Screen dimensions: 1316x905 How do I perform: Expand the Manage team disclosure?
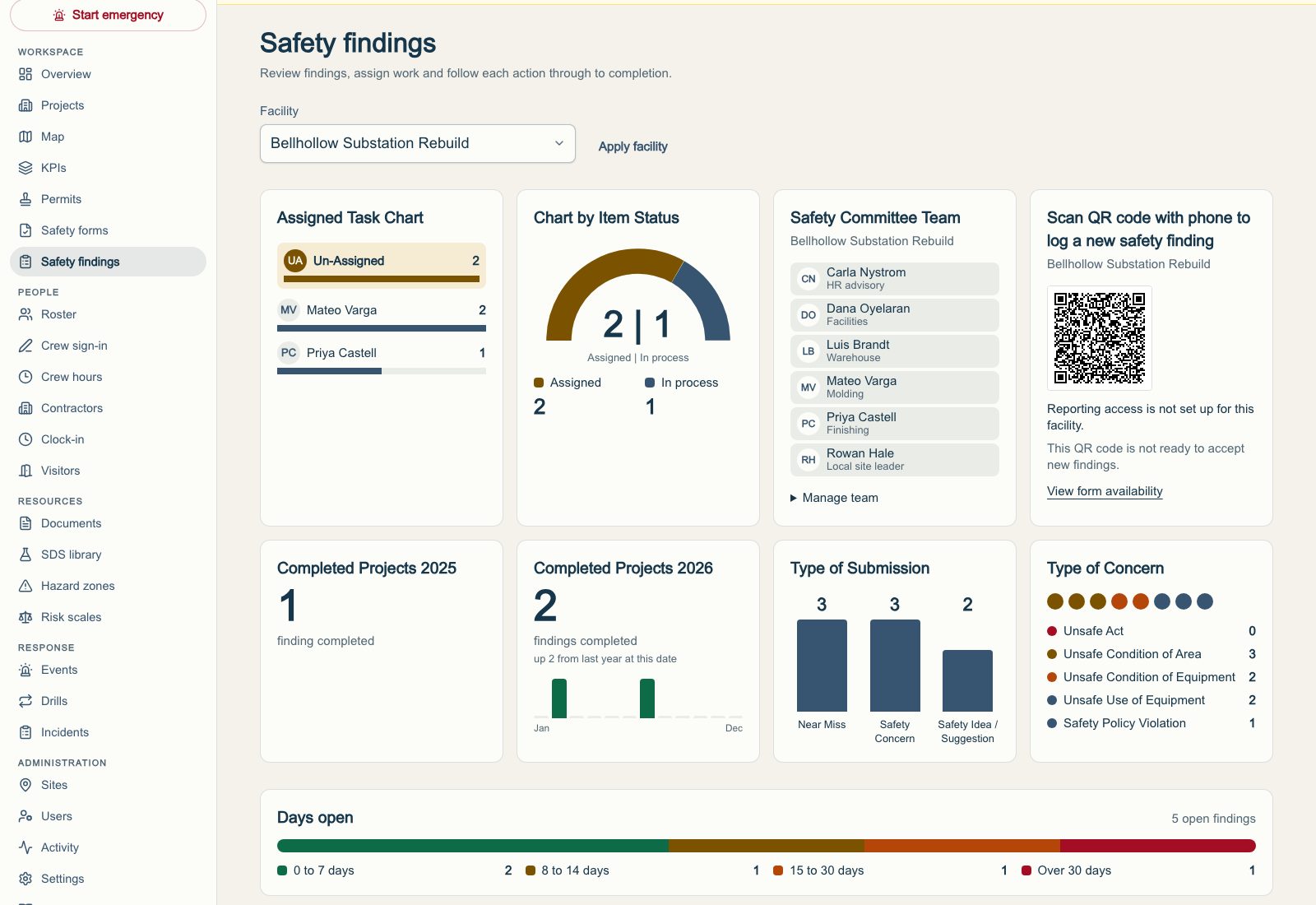(834, 498)
